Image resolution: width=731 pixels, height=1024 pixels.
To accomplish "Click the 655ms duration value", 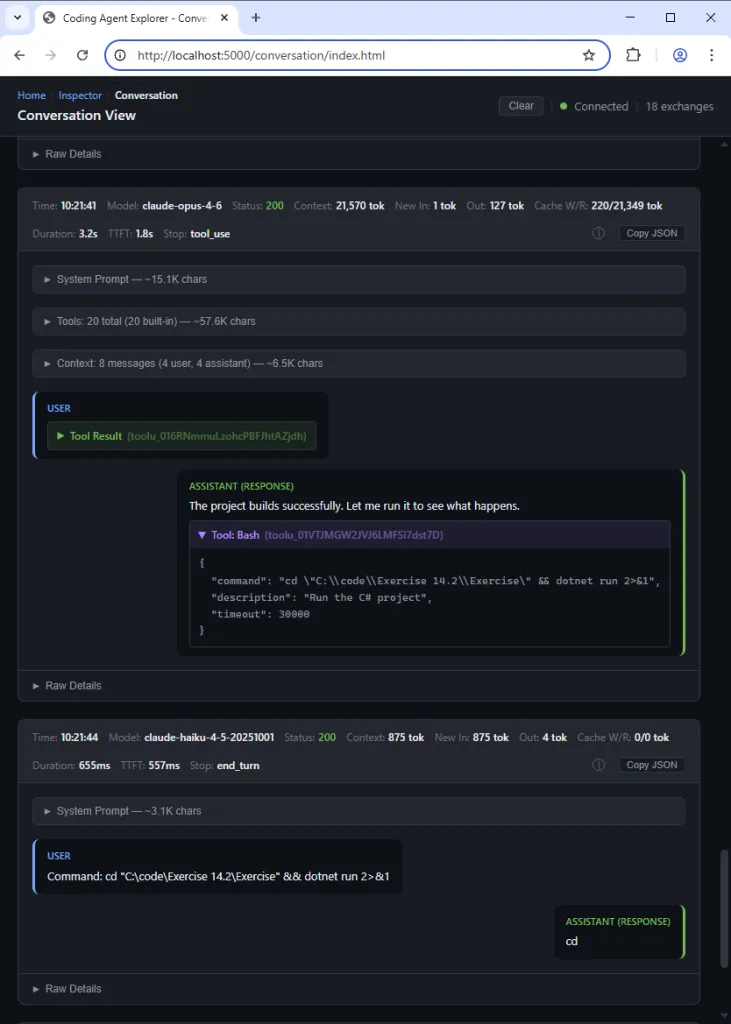I will (95, 765).
